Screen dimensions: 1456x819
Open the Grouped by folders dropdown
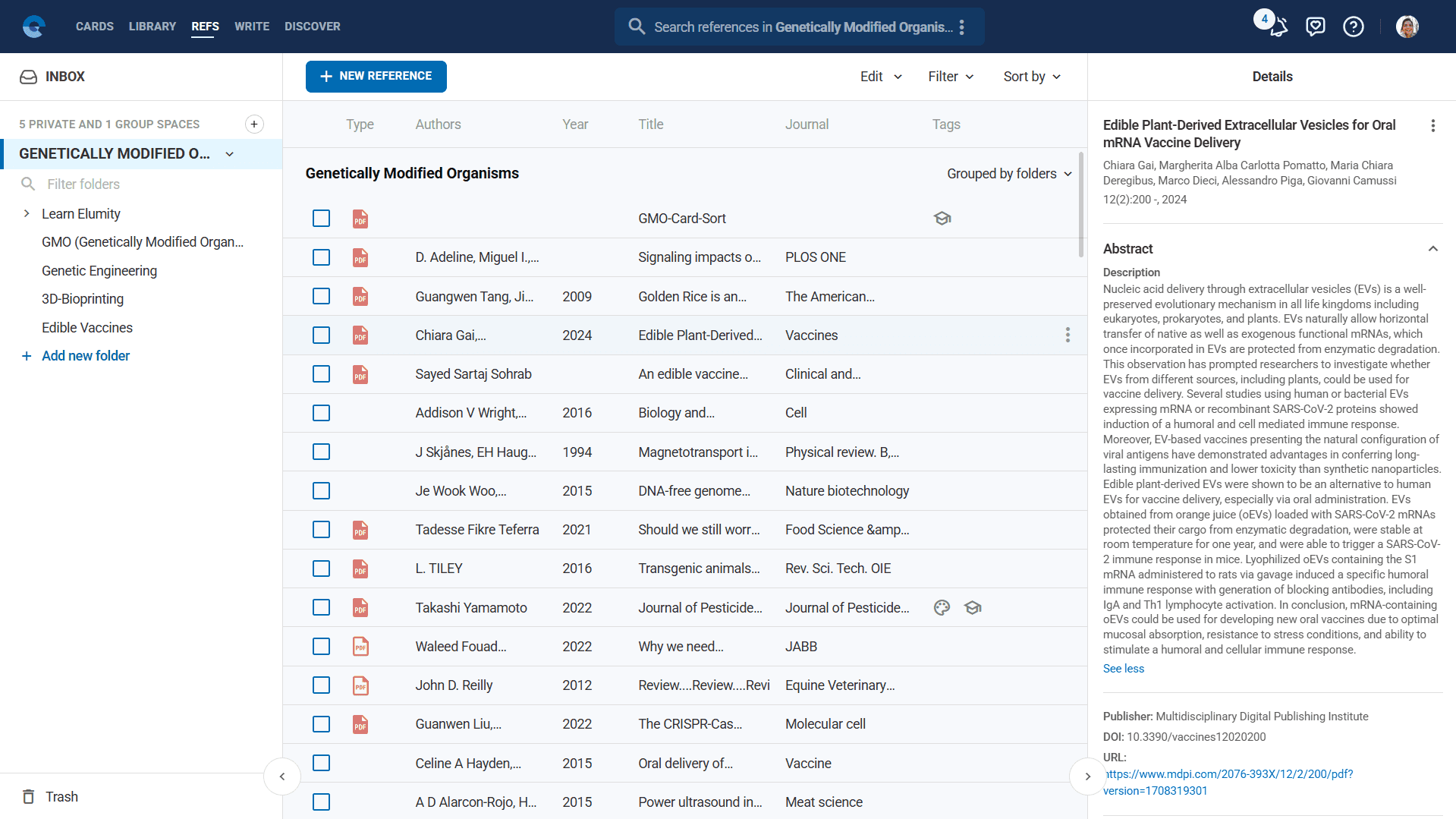tap(1008, 174)
